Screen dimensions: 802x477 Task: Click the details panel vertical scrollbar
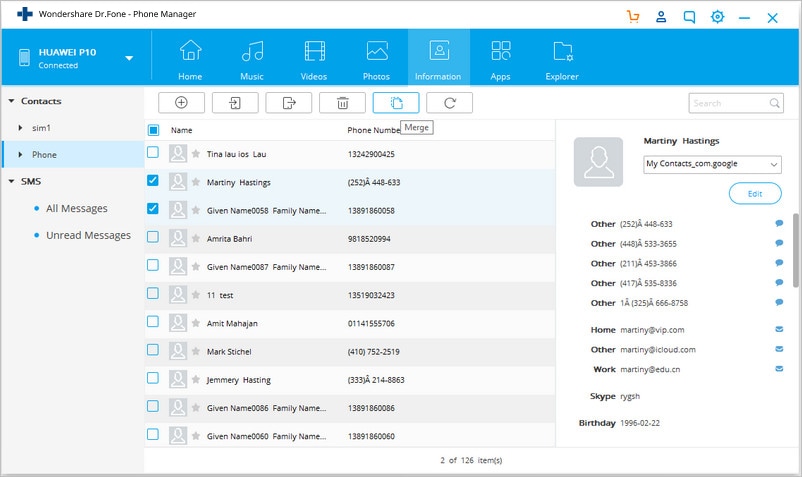pos(795,251)
